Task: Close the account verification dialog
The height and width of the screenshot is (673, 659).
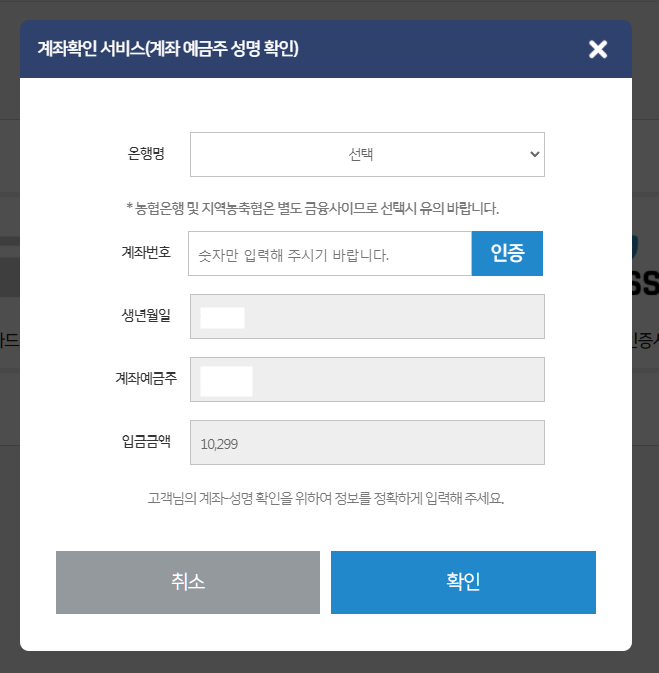Action: point(598,49)
